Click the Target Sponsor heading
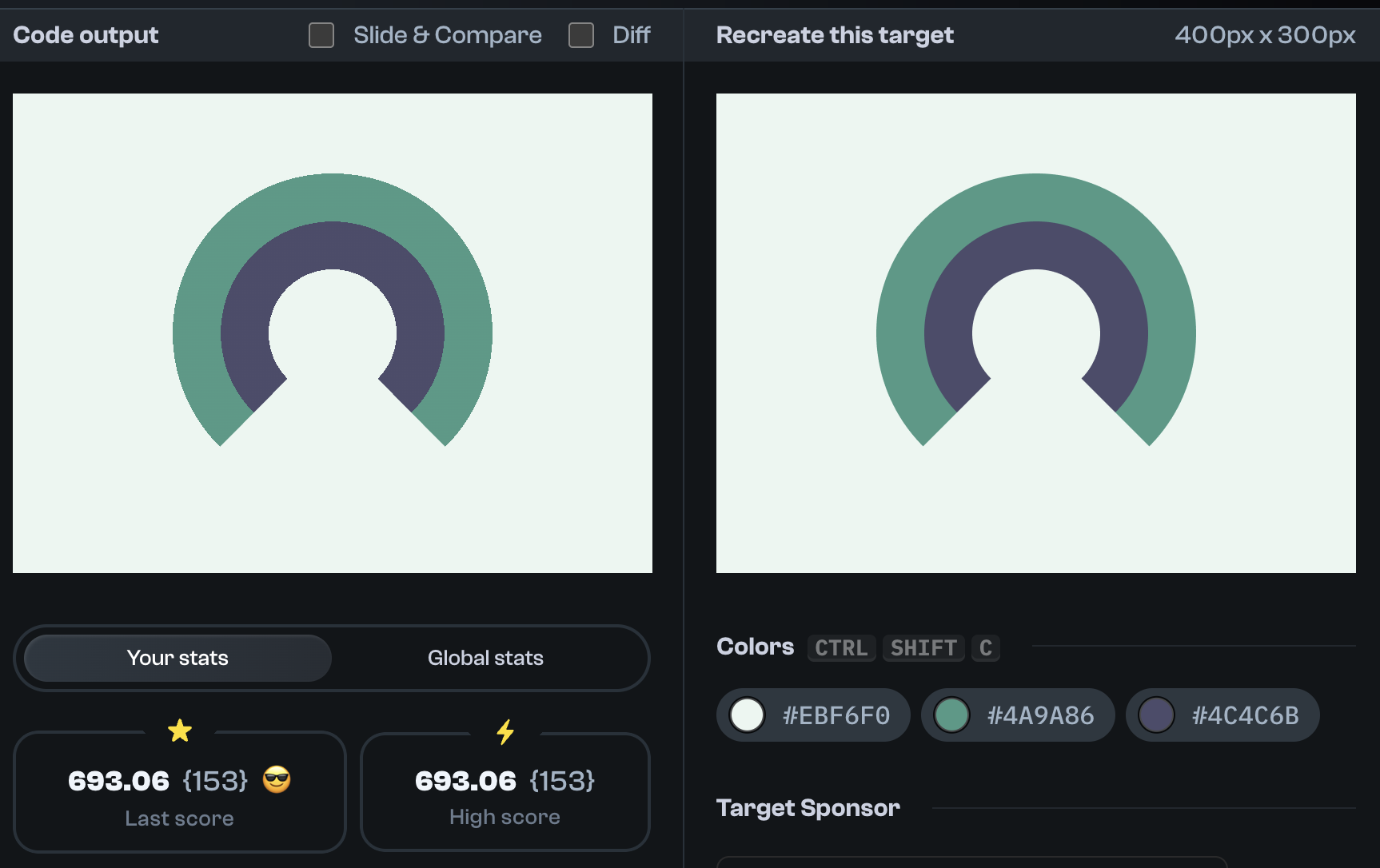This screenshot has width=1380, height=868. pyautogui.click(x=808, y=808)
